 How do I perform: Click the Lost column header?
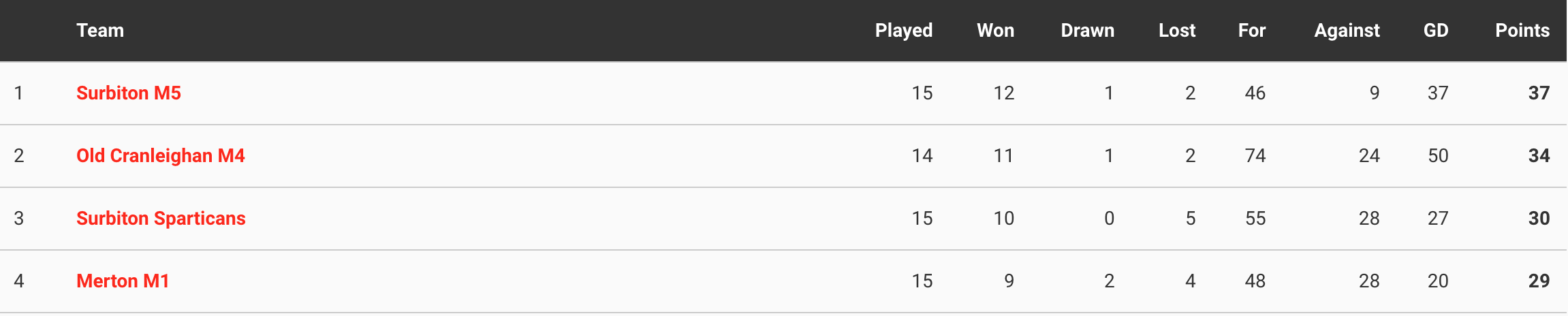click(1177, 31)
